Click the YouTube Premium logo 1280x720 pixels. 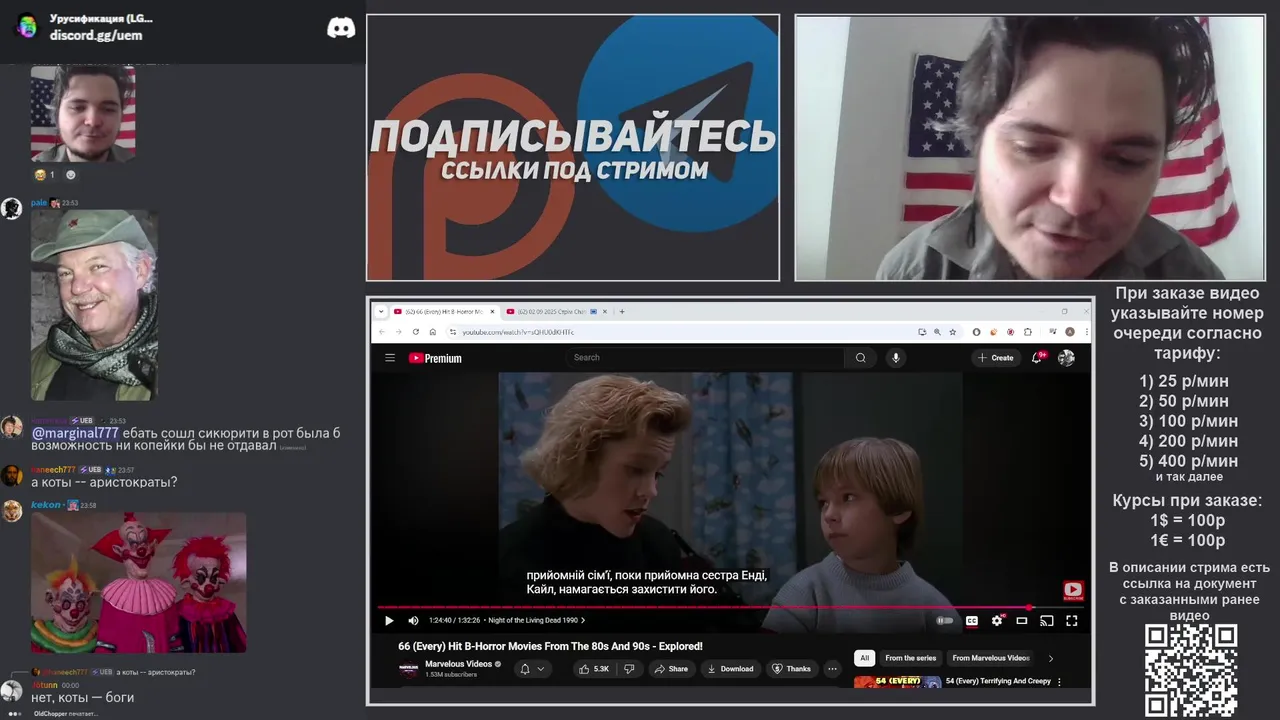435,358
